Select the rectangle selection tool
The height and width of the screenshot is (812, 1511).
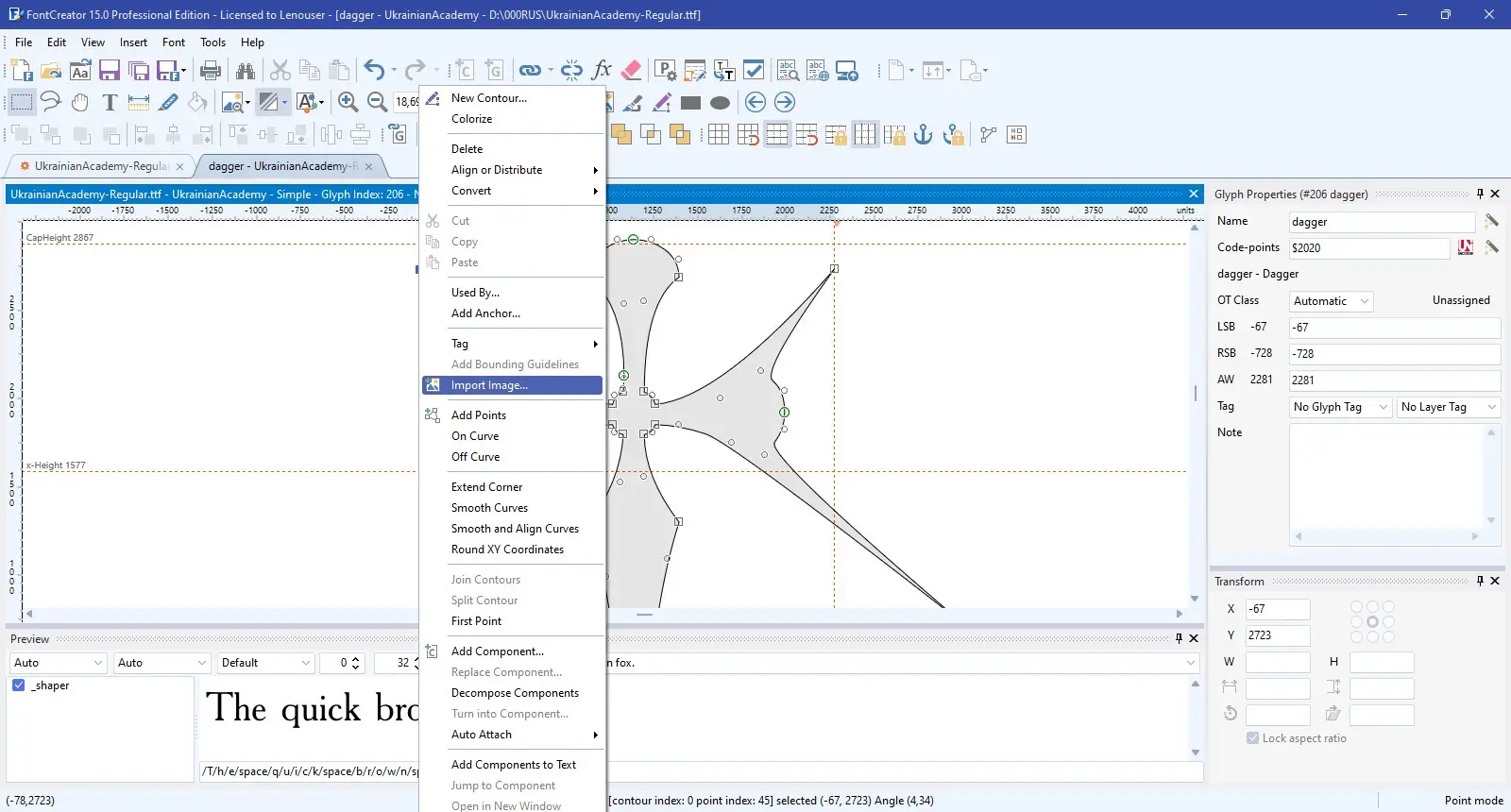pos(22,102)
